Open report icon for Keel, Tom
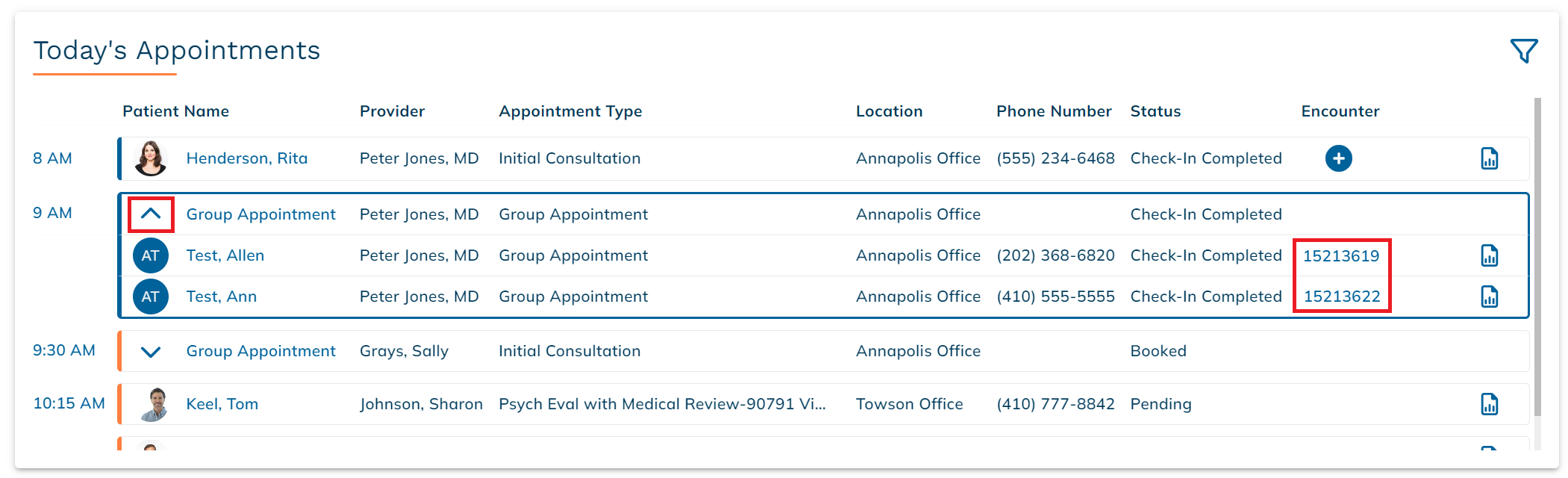This screenshot has height=478, width=1568. (1489, 404)
